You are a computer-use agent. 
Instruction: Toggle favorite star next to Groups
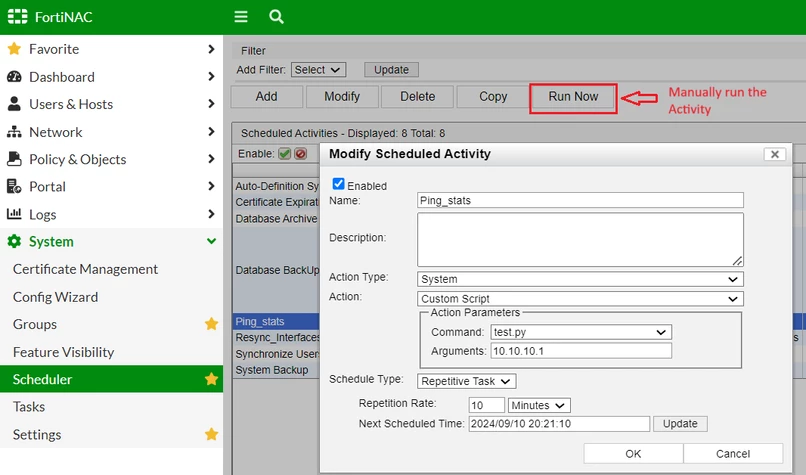pos(211,324)
